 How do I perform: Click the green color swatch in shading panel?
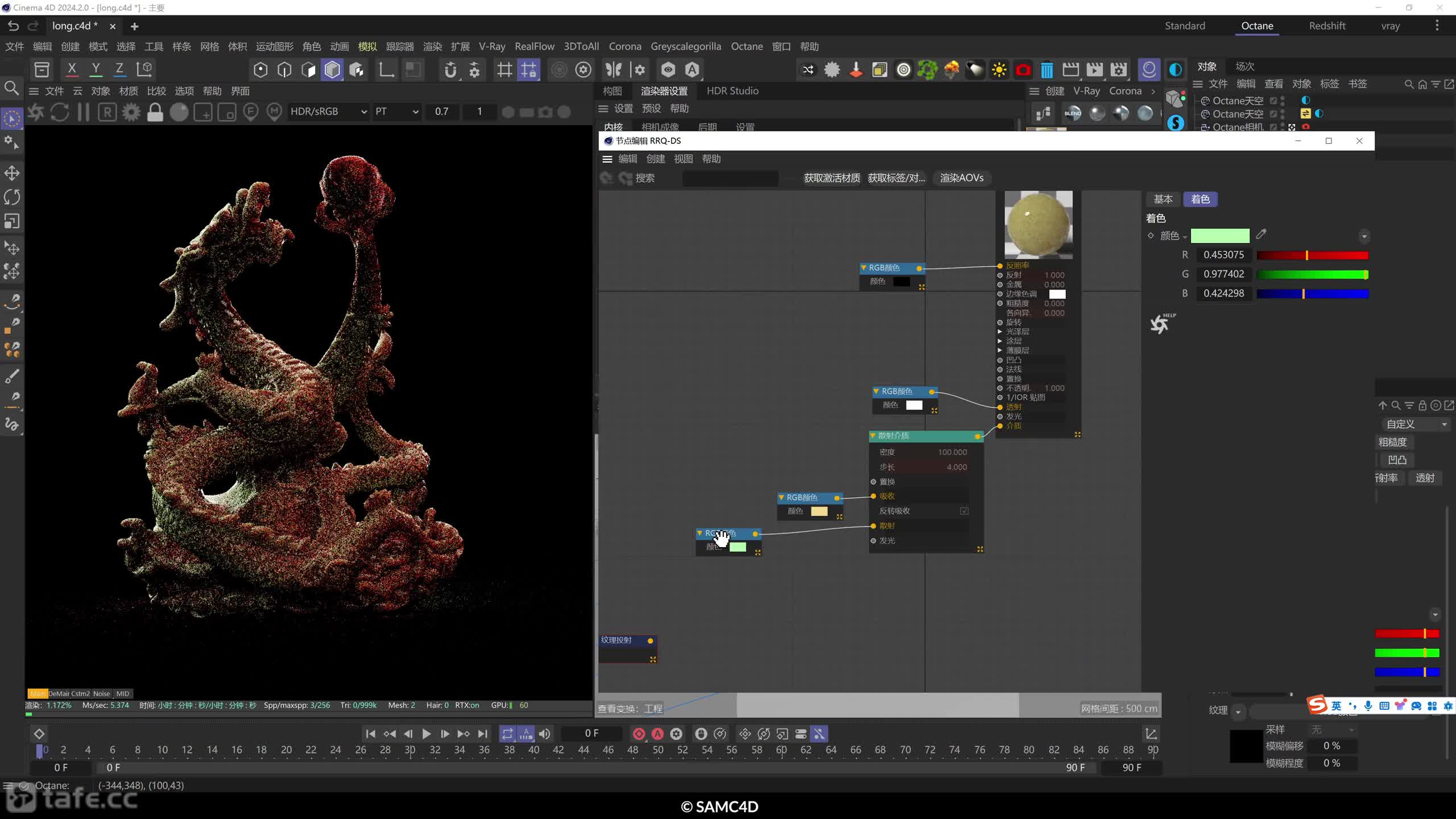[x=1220, y=235]
